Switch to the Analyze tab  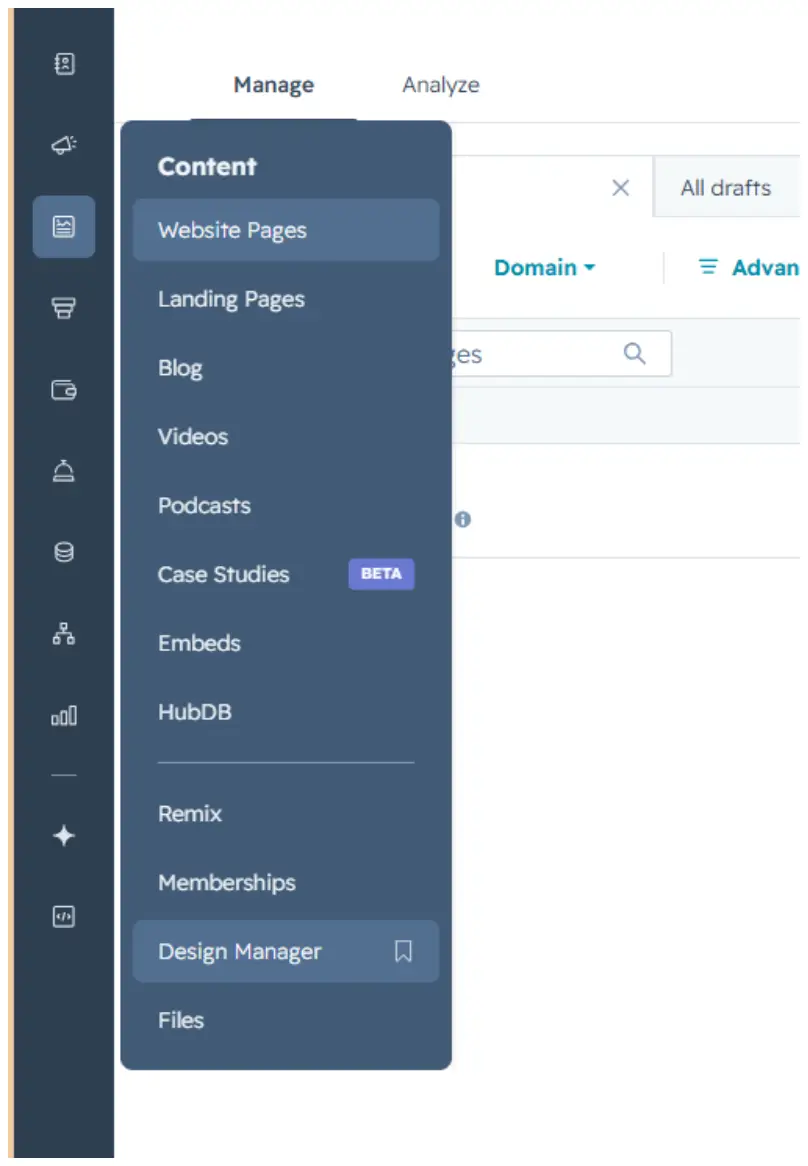(x=441, y=85)
